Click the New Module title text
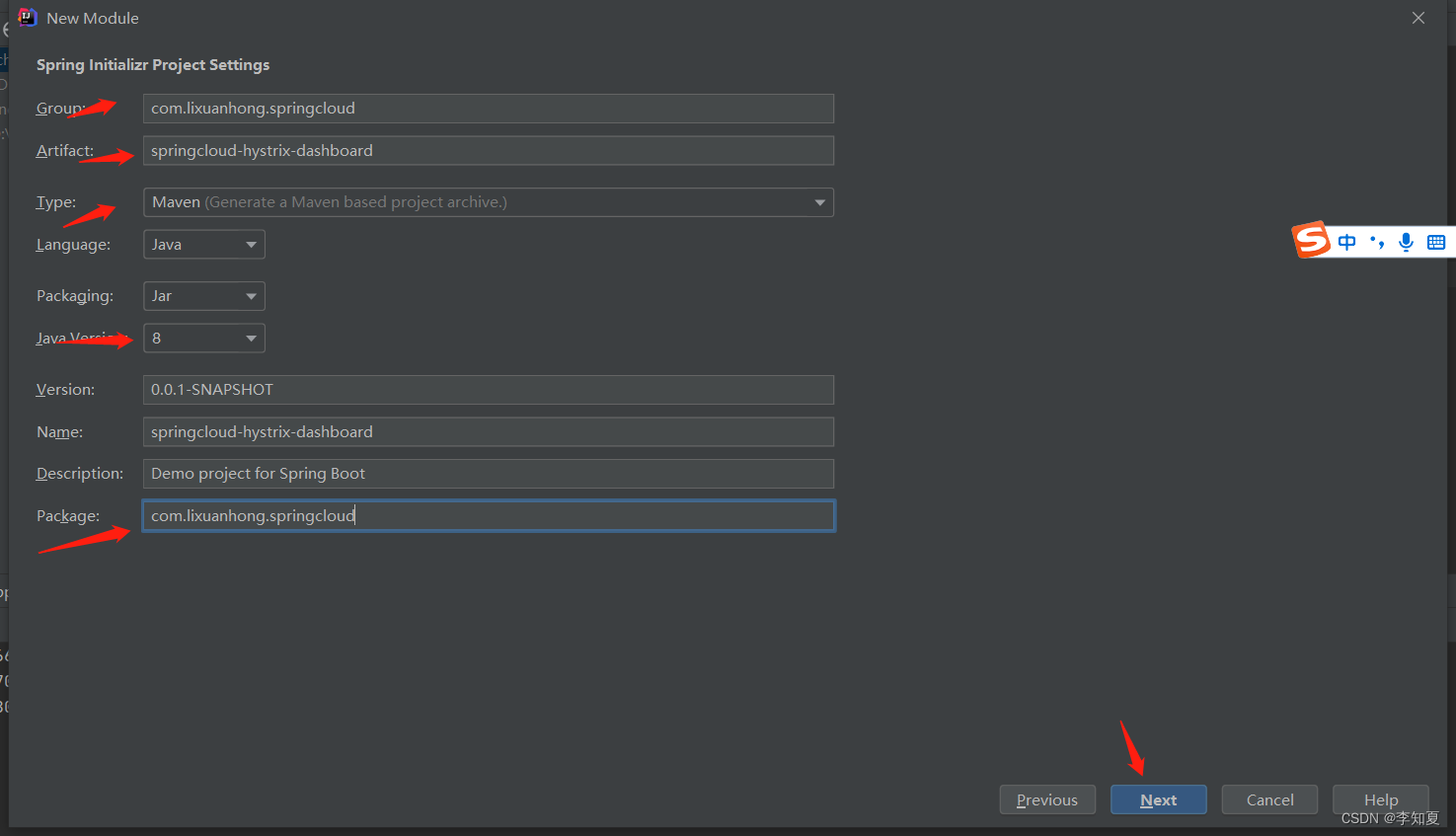Screen dimensions: 1456x836 [x=93, y=19]
